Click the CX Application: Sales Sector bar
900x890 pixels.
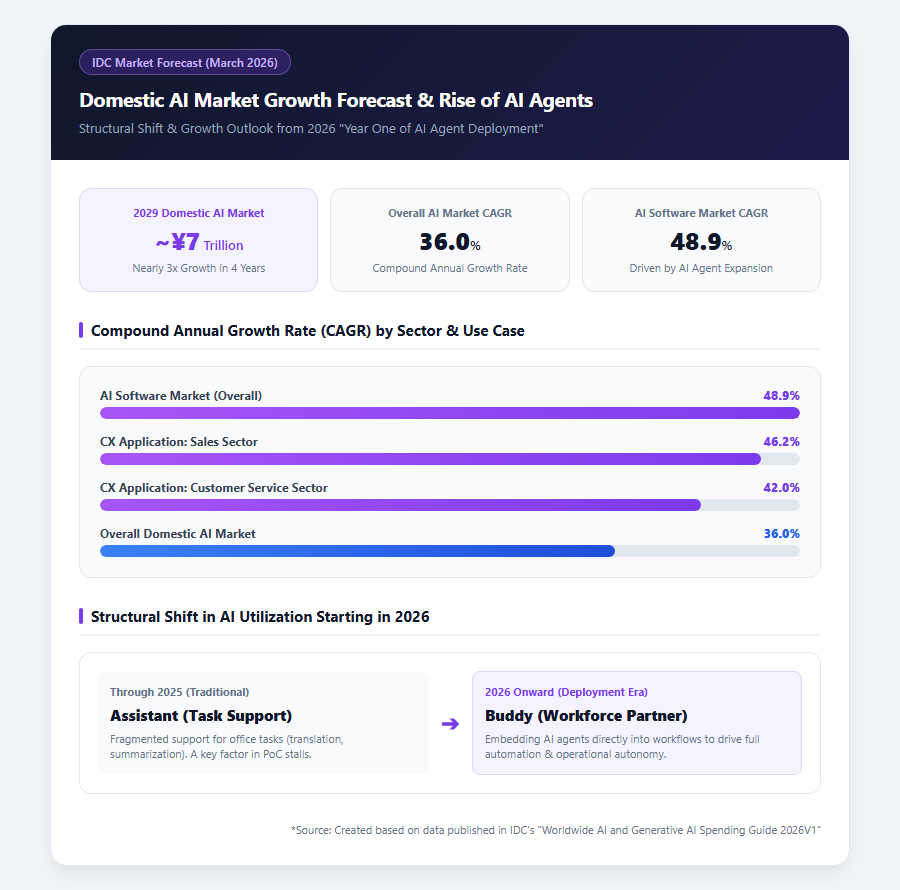coord(450,459)
